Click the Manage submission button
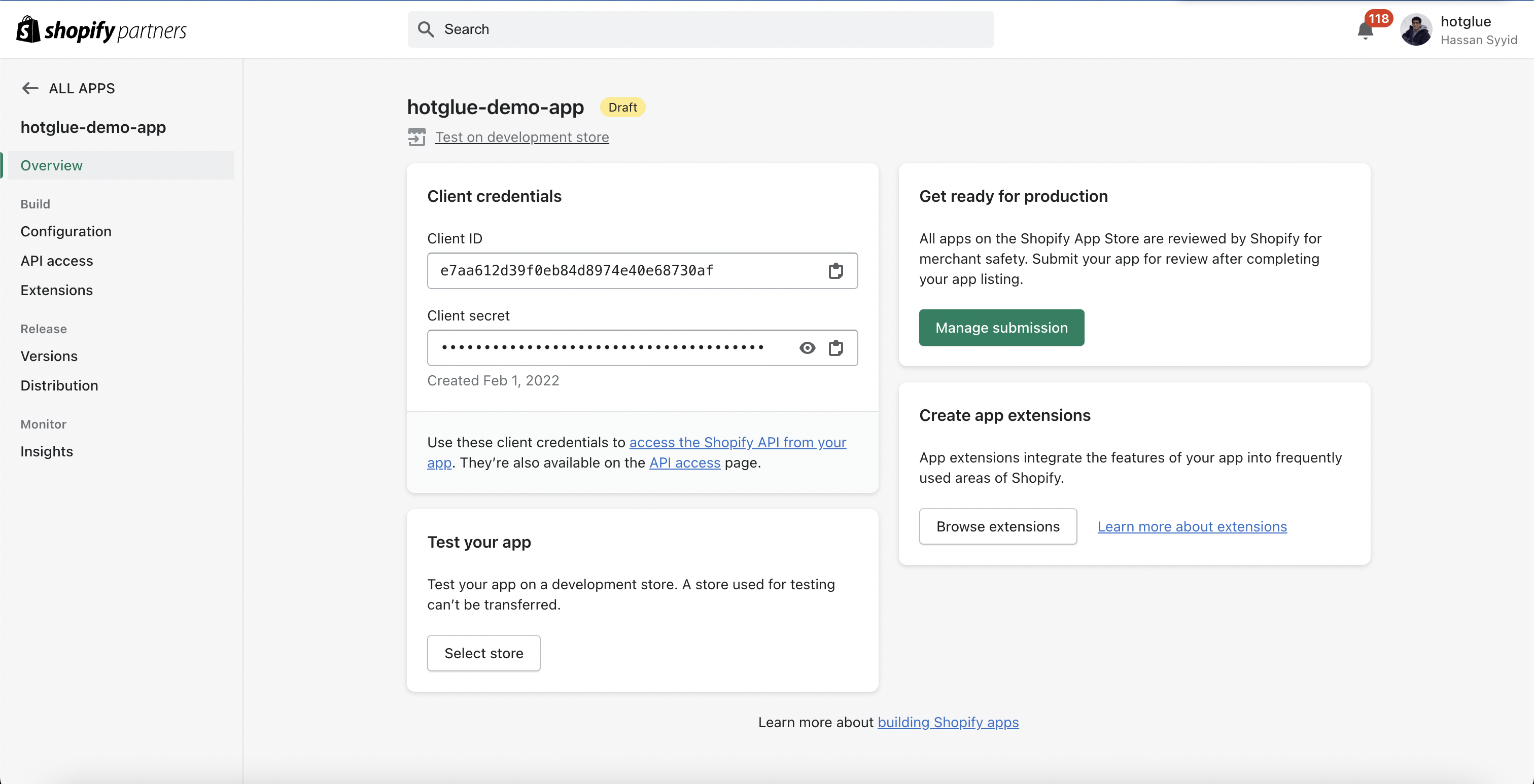This screenshot has height=784, width=1534. (x=1001, y=328)
